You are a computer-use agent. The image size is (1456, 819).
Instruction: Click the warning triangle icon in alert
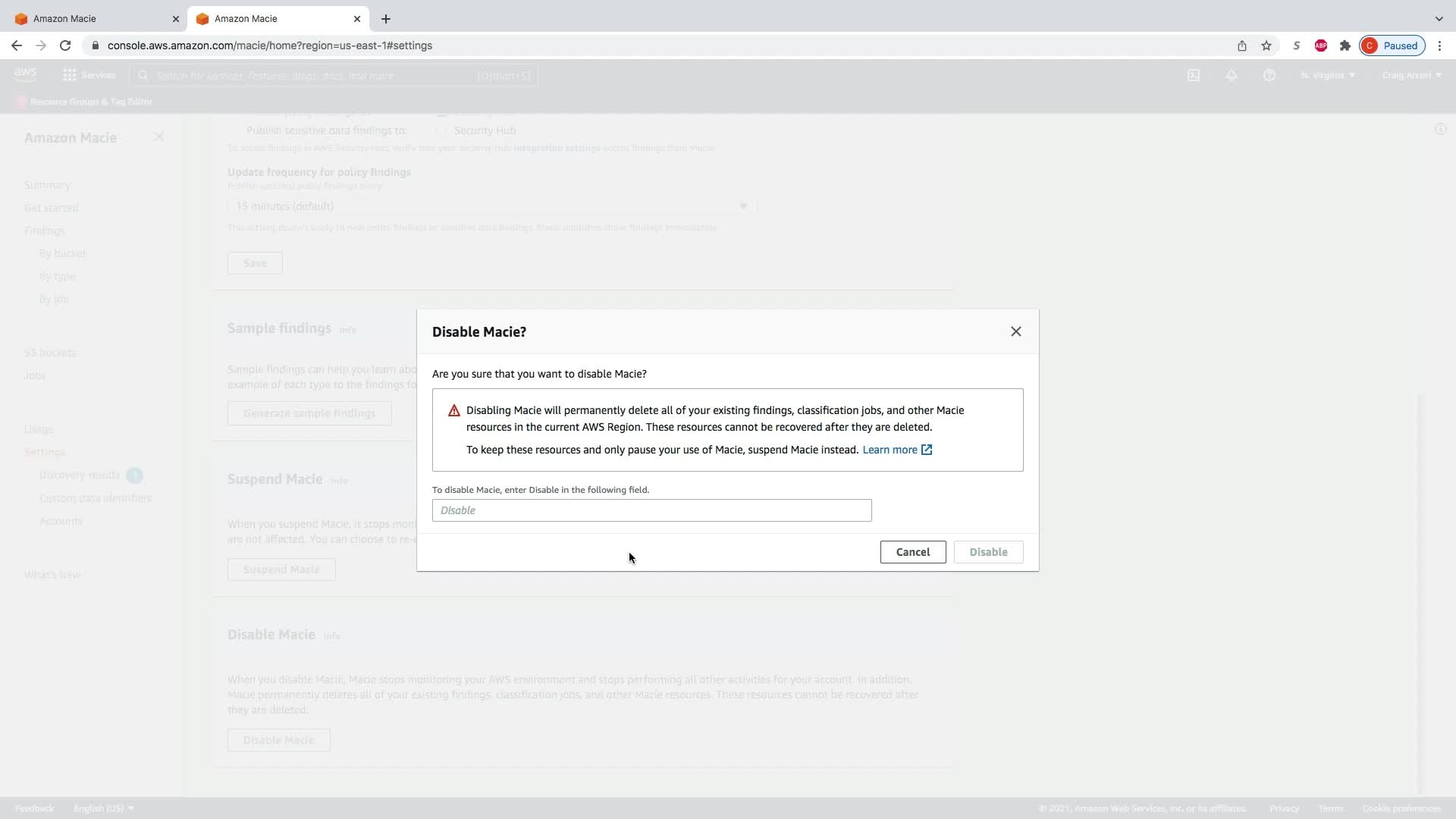454,411
